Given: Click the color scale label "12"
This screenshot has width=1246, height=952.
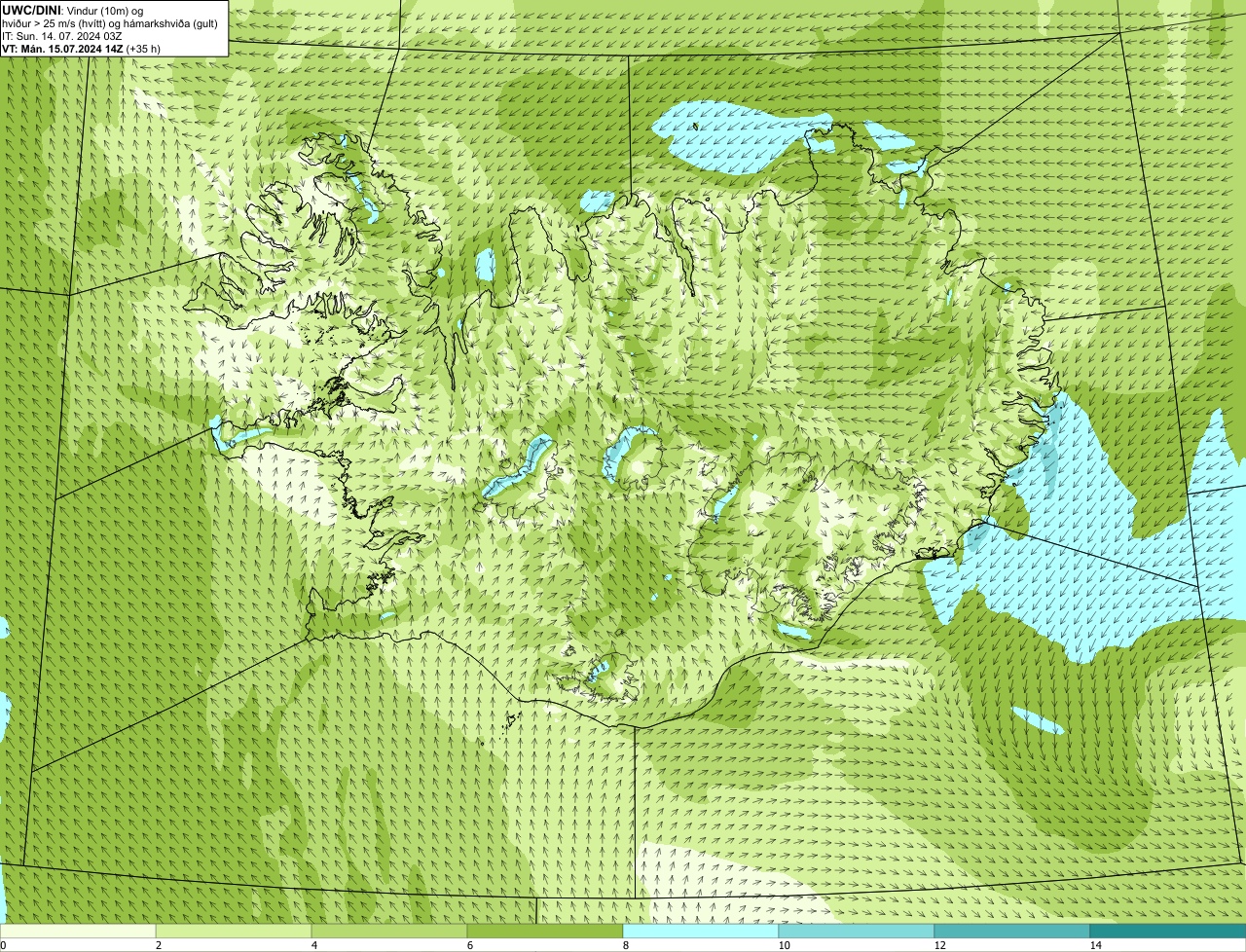Looking at the screenshot, I should [939, 945].
